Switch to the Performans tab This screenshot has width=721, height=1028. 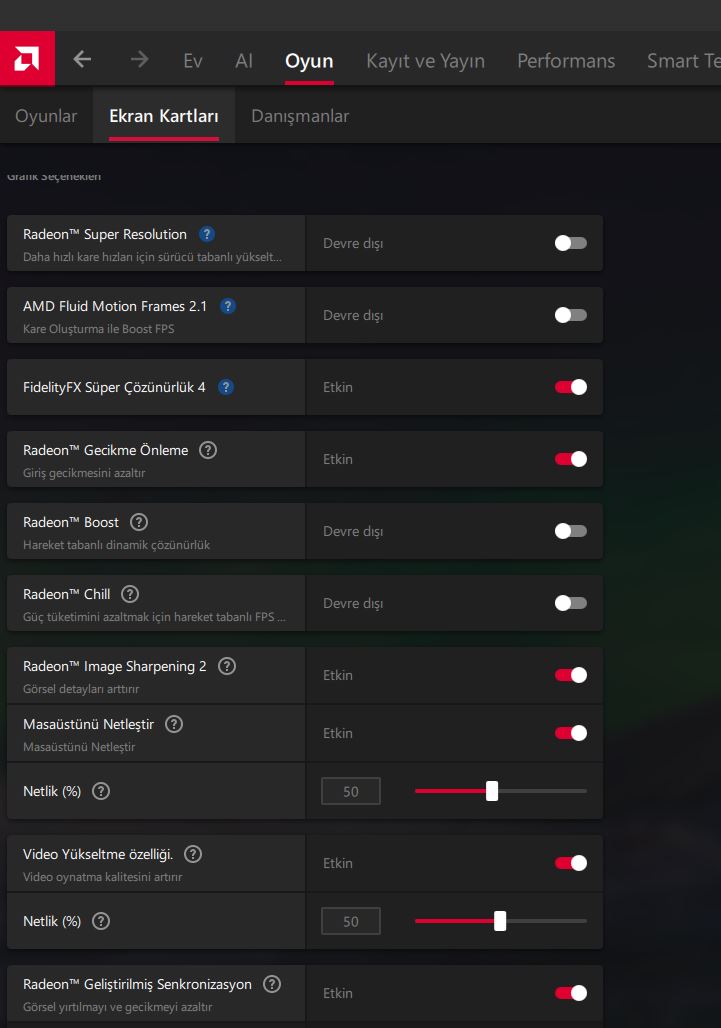pos(566,61)
